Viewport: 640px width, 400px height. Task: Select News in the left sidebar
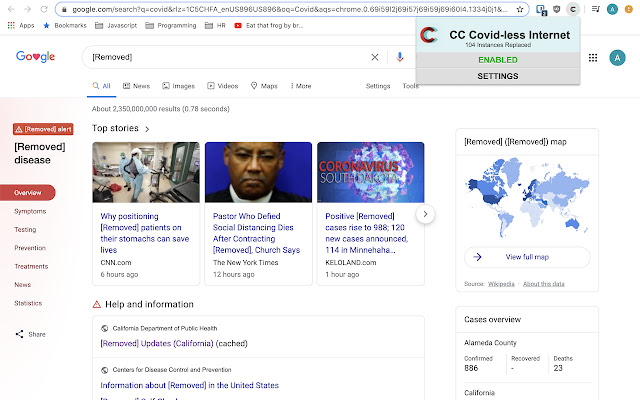click(x=22, y=285)
